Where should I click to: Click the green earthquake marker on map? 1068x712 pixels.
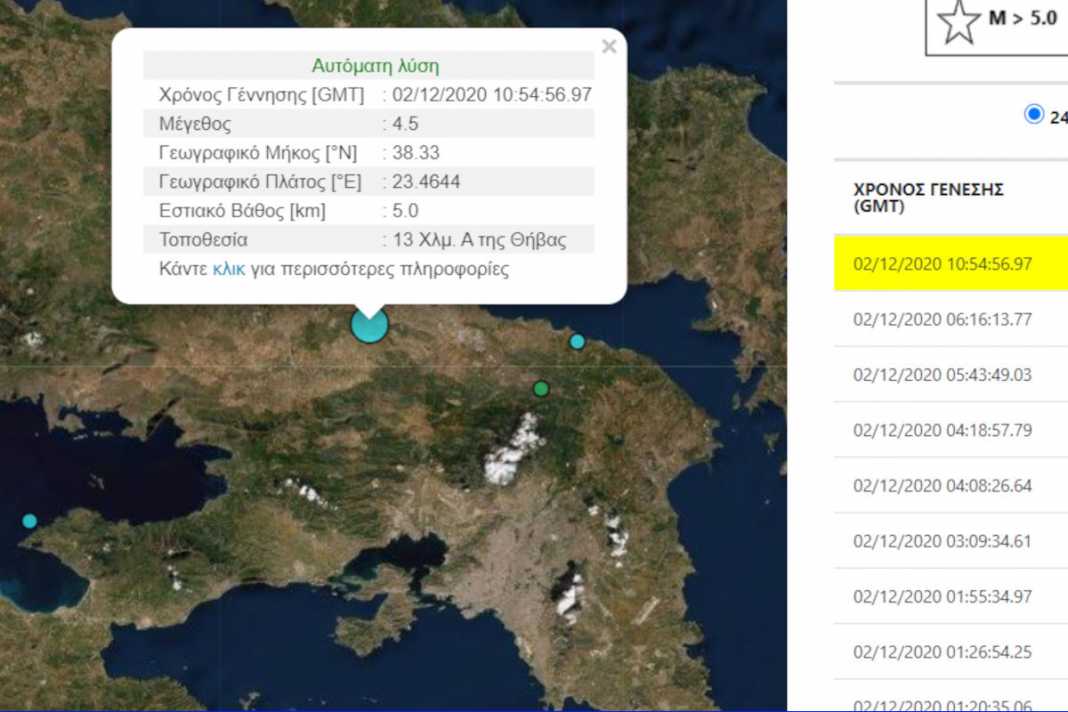[x=541, y=388]
